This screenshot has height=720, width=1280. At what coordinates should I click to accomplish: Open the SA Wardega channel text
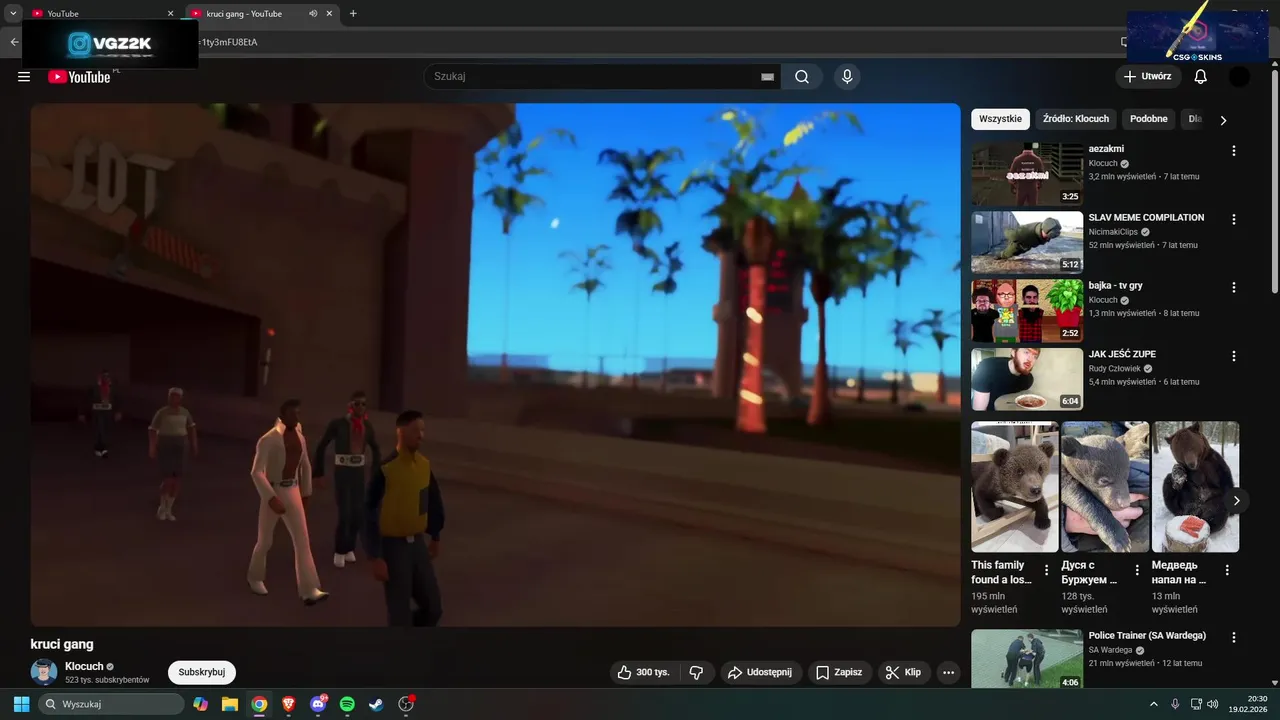(1110, 650)
